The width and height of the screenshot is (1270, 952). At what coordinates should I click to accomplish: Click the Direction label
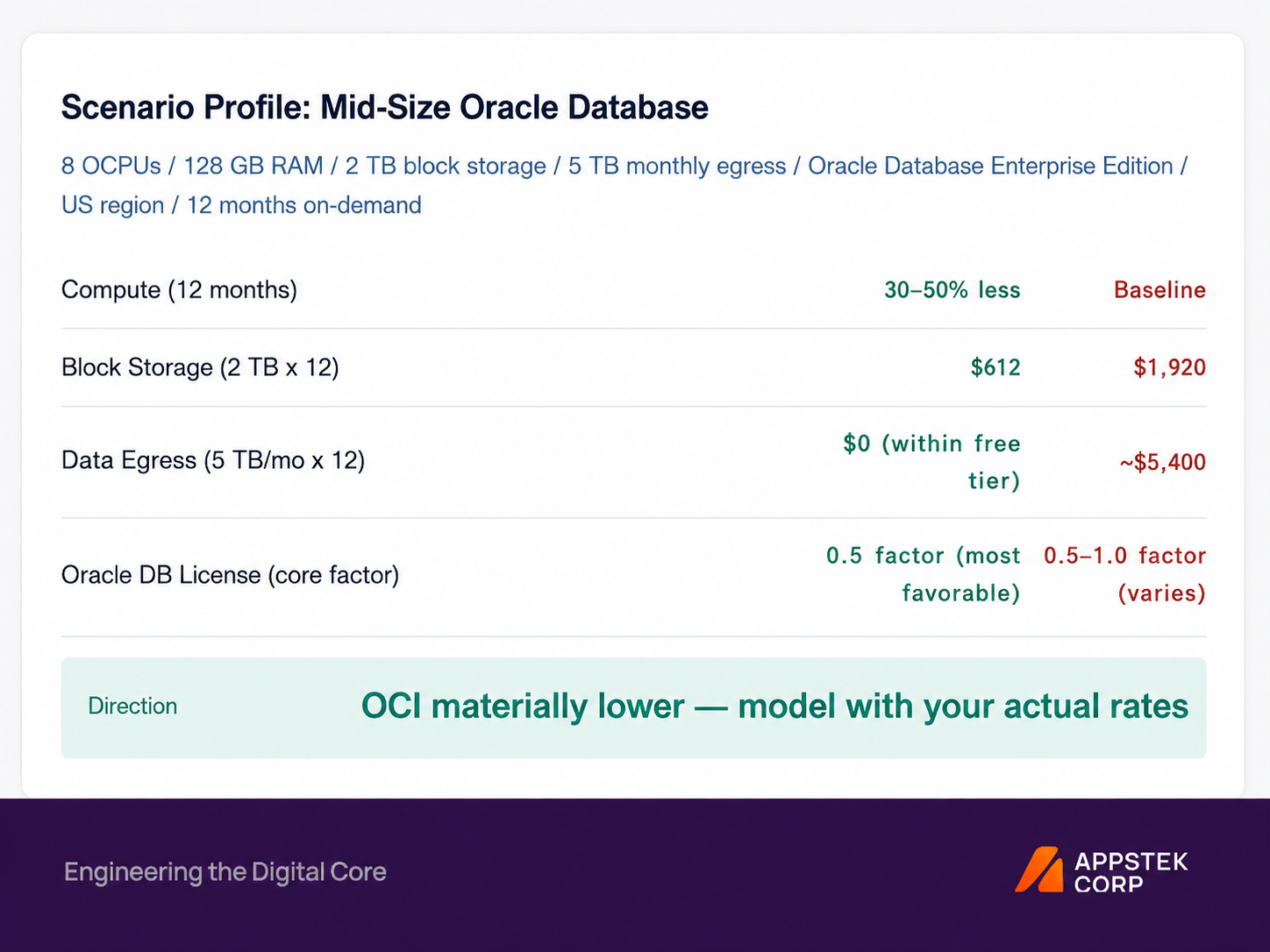132,707
